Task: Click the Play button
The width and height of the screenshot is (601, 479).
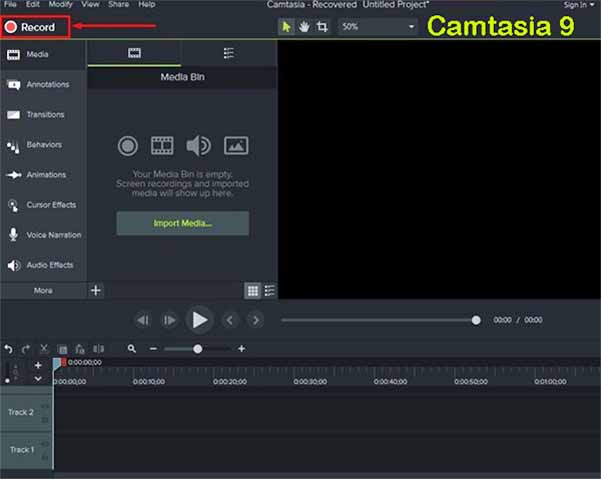Action: coord(199,320)
